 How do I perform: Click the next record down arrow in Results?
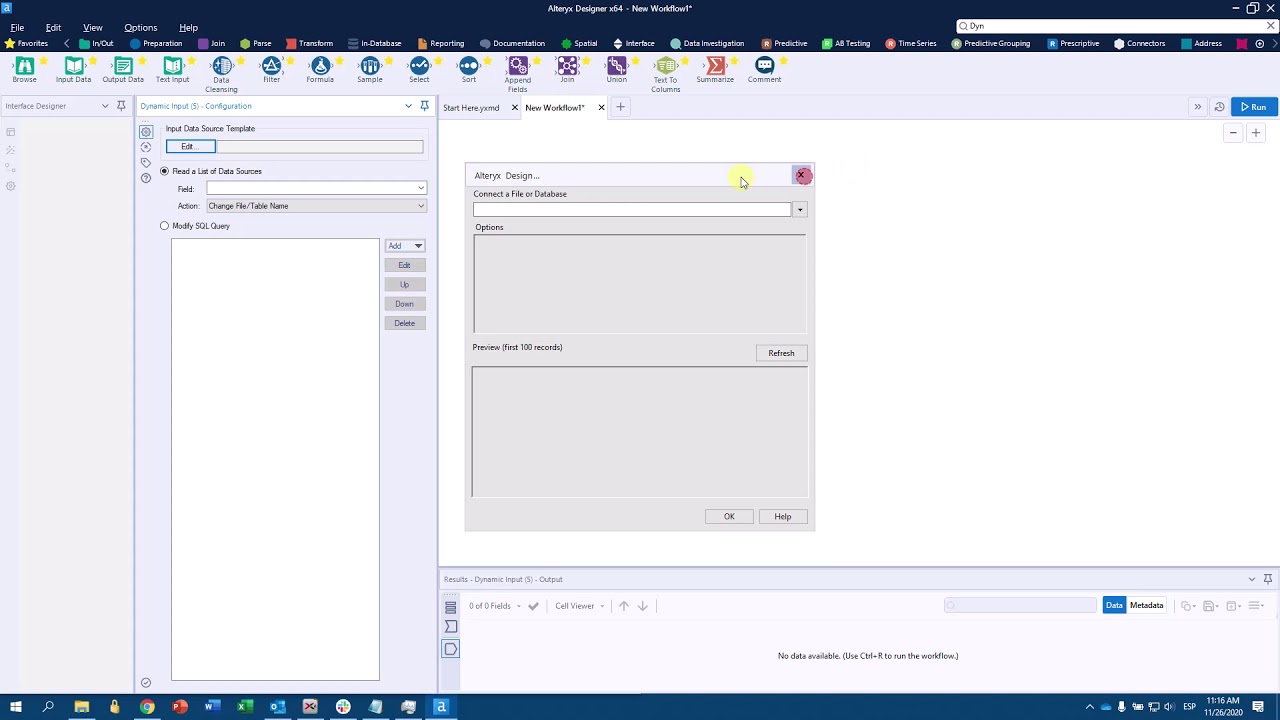tap(643, 606)
